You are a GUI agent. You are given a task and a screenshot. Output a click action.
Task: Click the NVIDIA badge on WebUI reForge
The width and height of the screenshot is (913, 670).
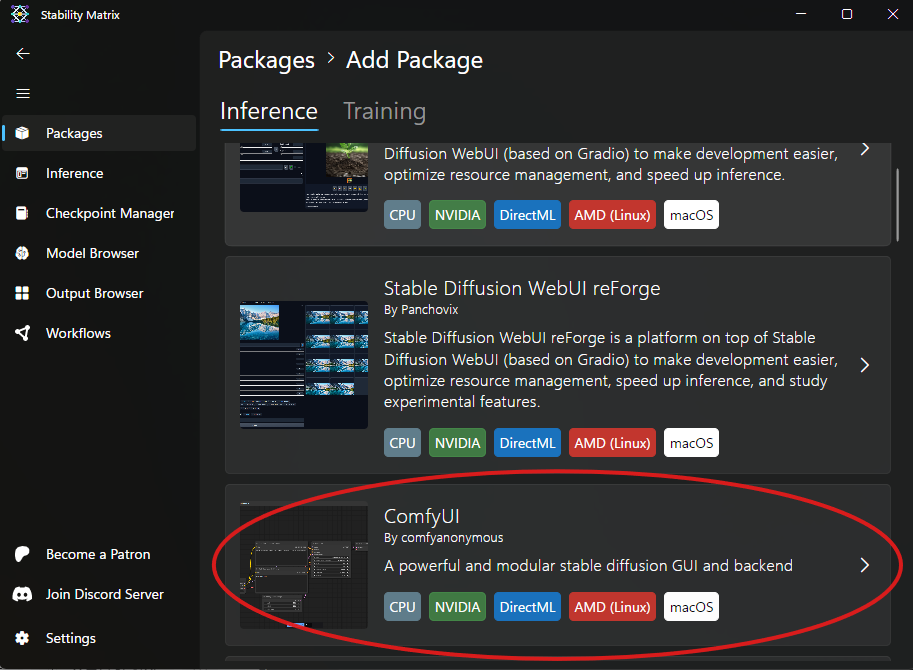pyautogui.click(x=458, y=443)
